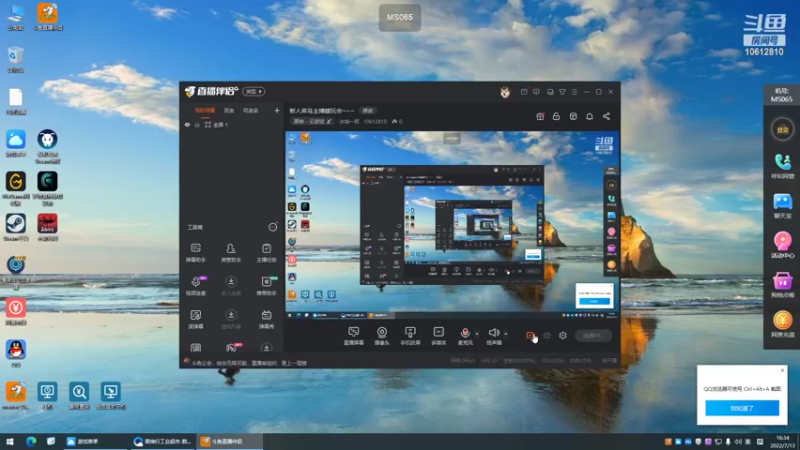This screenshot has width=800, height=450.
Task: Toggle visibility of the 全屏 1 source
Action: pyautogui.click(x=187, y=125)
